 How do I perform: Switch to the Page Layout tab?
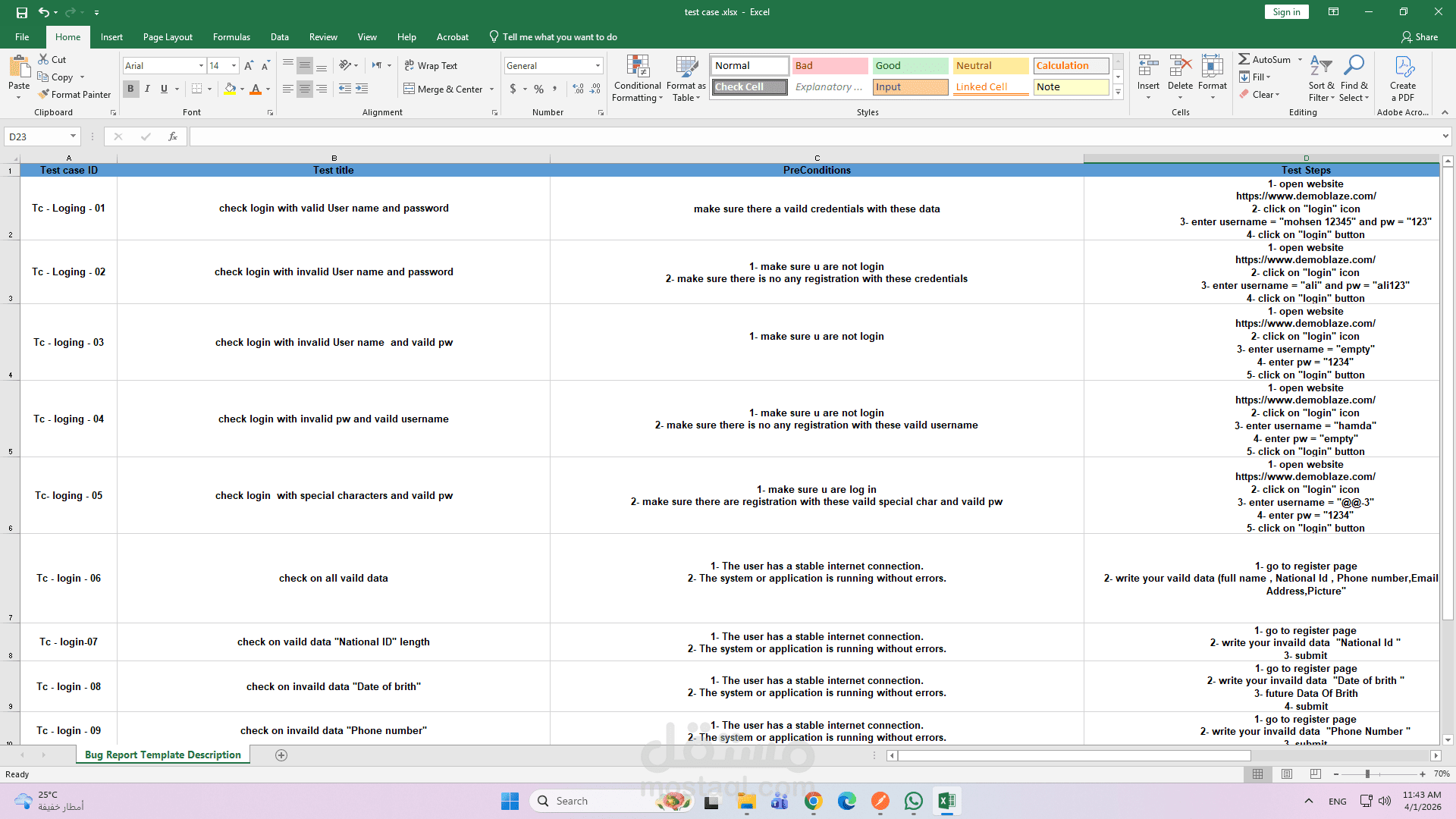(168, 37)
